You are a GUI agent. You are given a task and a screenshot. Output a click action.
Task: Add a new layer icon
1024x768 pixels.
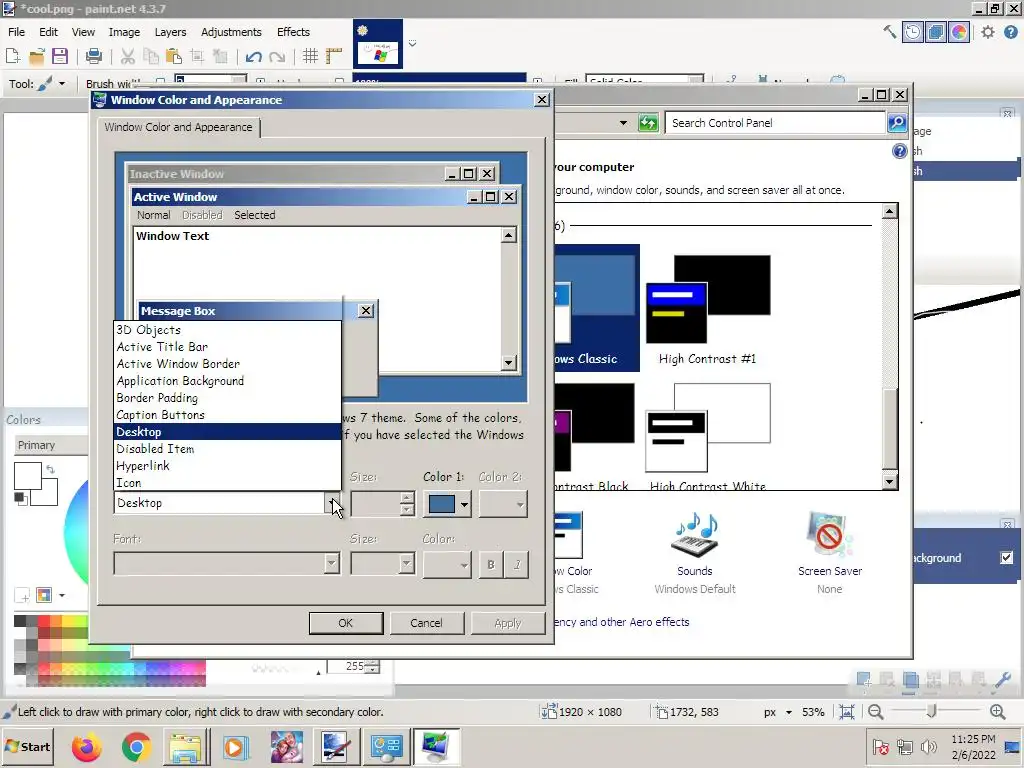(x=864, y=680)
